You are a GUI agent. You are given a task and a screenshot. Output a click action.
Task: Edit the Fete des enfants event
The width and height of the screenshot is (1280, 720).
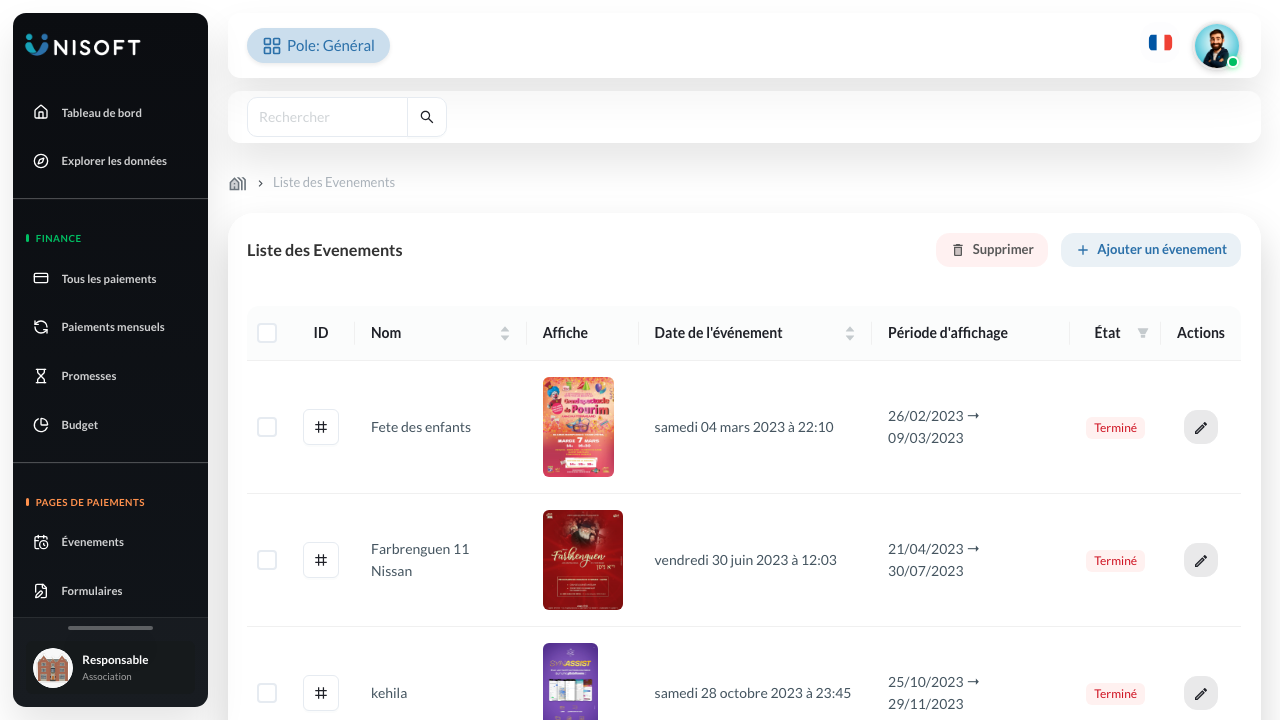tap(1201, 427)
